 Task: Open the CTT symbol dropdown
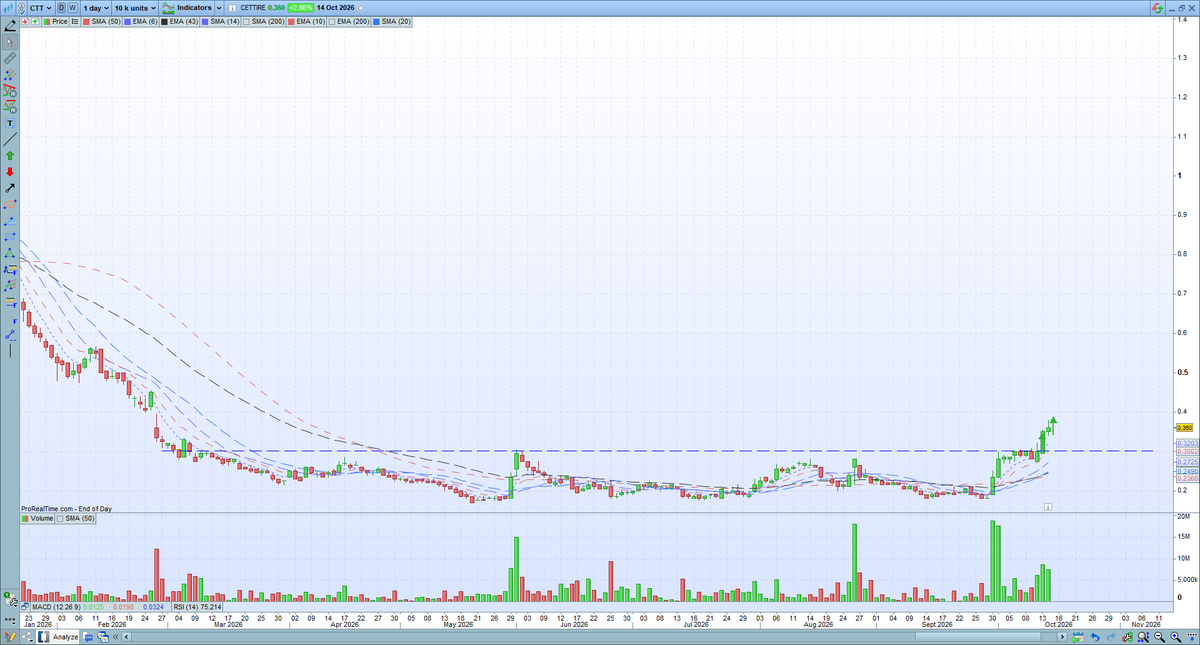40,8
